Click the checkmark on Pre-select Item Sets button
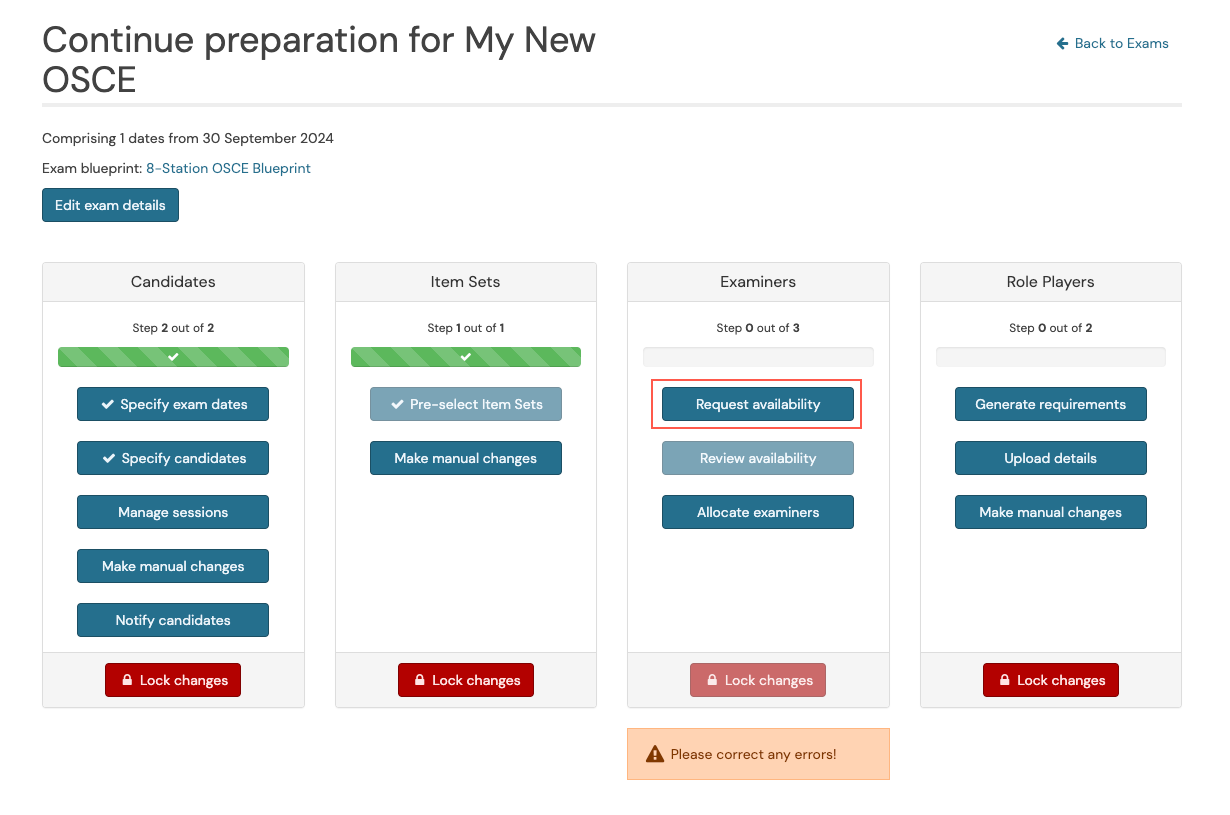1230x815 pixels. [x=397, y=404]
